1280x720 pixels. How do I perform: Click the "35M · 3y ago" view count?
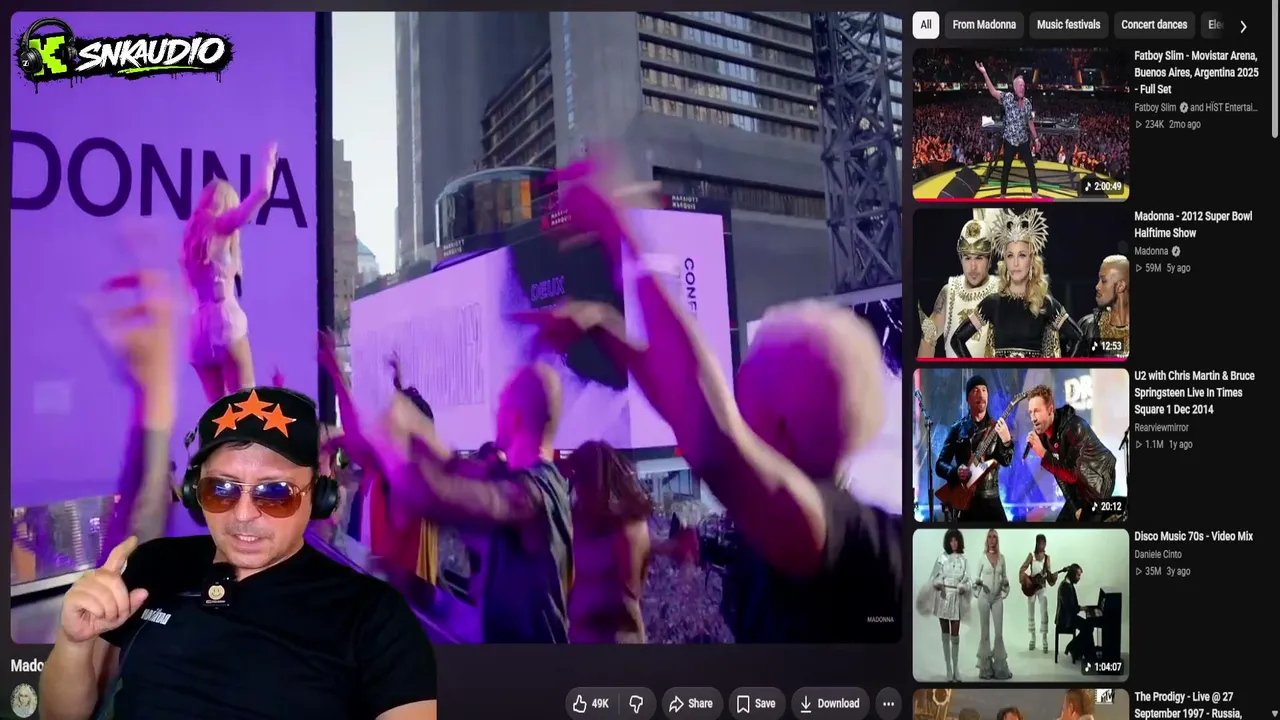click(x=1162, y=571)
